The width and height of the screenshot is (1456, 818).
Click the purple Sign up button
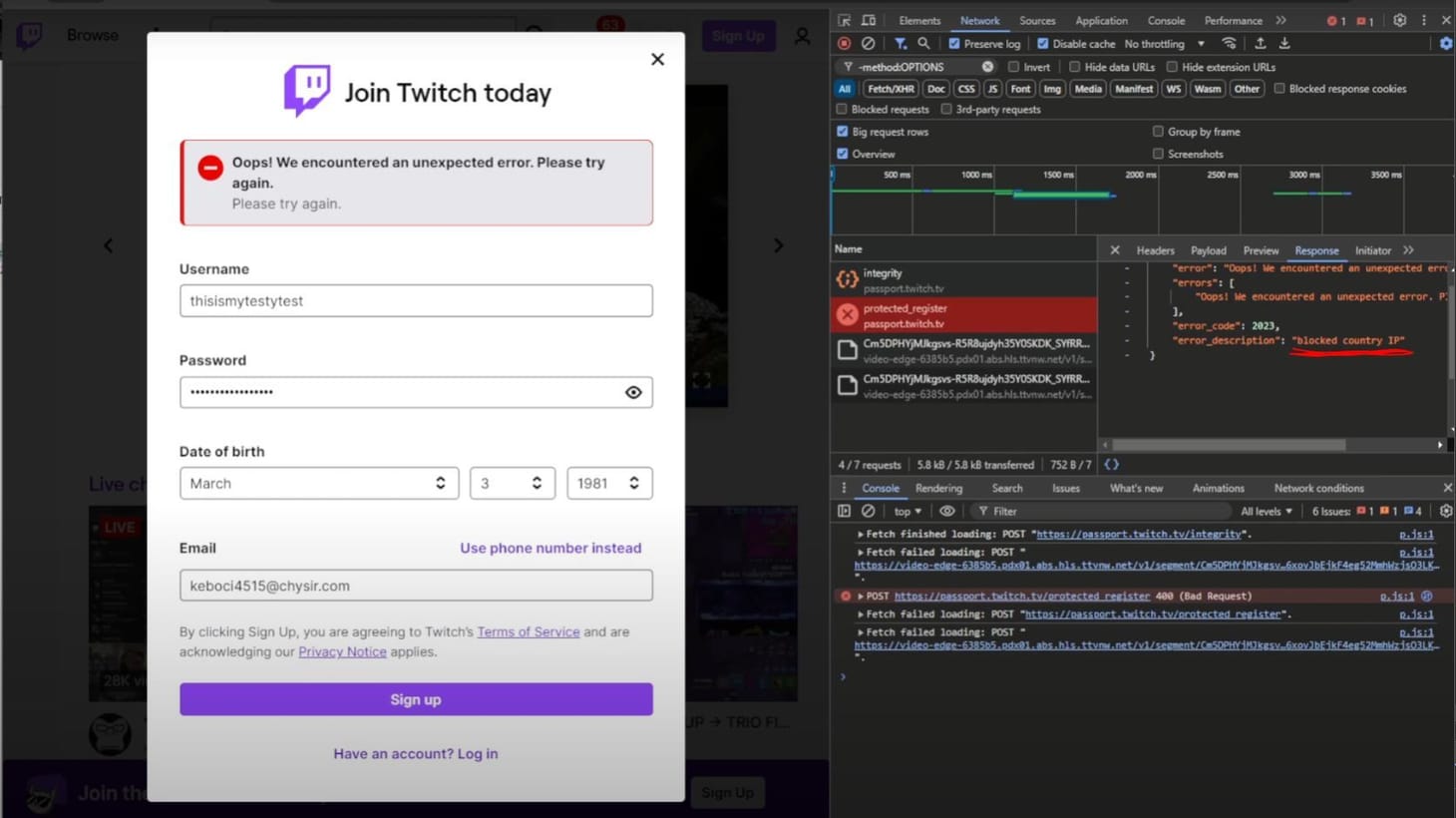[415, 698]
